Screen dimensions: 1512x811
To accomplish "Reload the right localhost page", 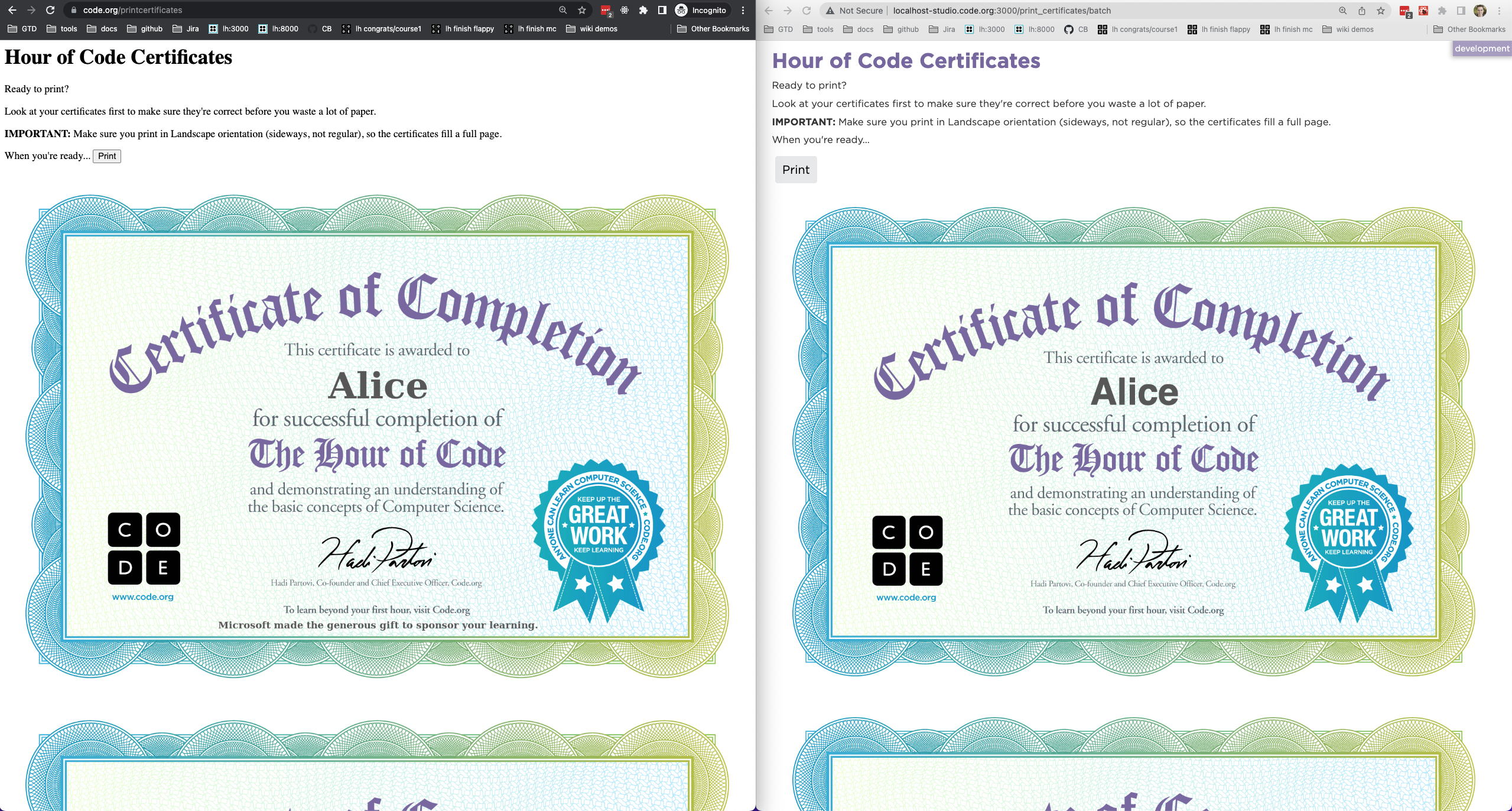I will tap(807, 11).
